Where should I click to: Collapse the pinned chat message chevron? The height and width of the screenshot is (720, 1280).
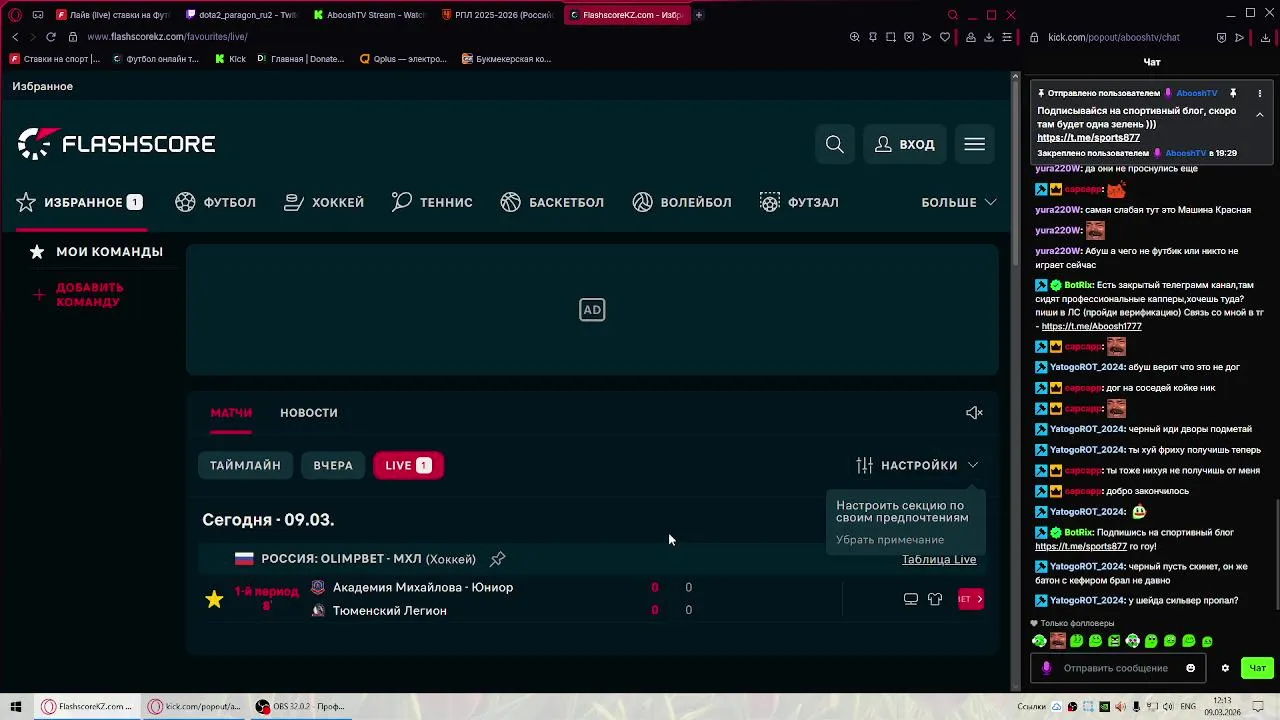point(1260,115)
